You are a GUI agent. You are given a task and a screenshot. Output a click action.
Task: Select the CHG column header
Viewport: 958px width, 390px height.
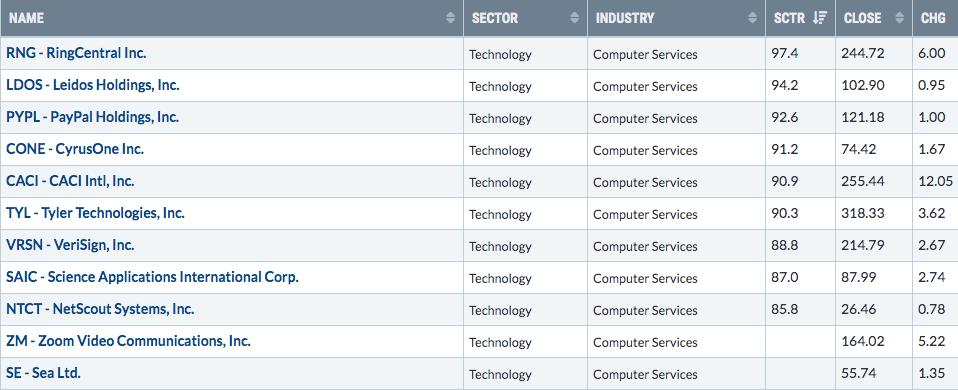coord(935,18)
